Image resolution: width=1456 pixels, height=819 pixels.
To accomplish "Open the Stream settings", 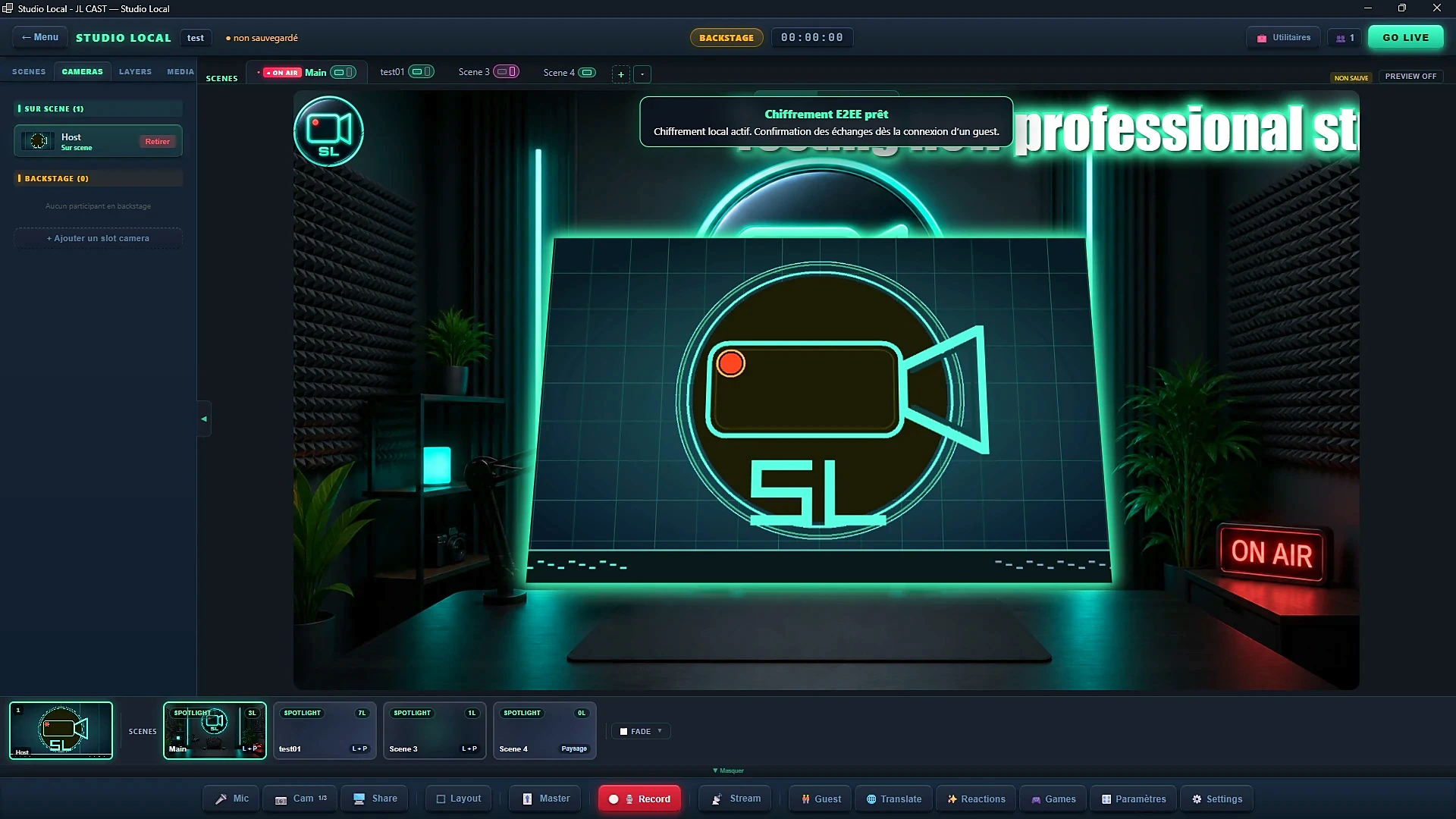I will 735,799.
